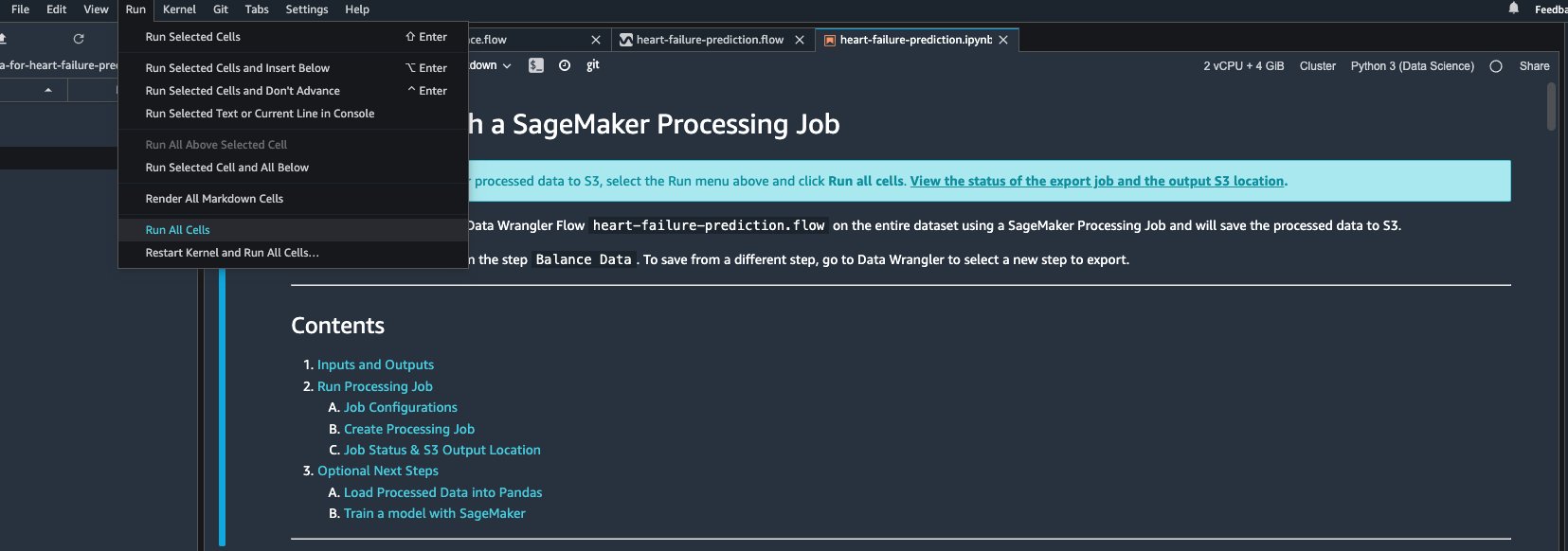This screenshot has height=551, width=1568.
Task: Click the 2 vCPU + 4 GiB instance button
Action: (x=1244, y=66)
